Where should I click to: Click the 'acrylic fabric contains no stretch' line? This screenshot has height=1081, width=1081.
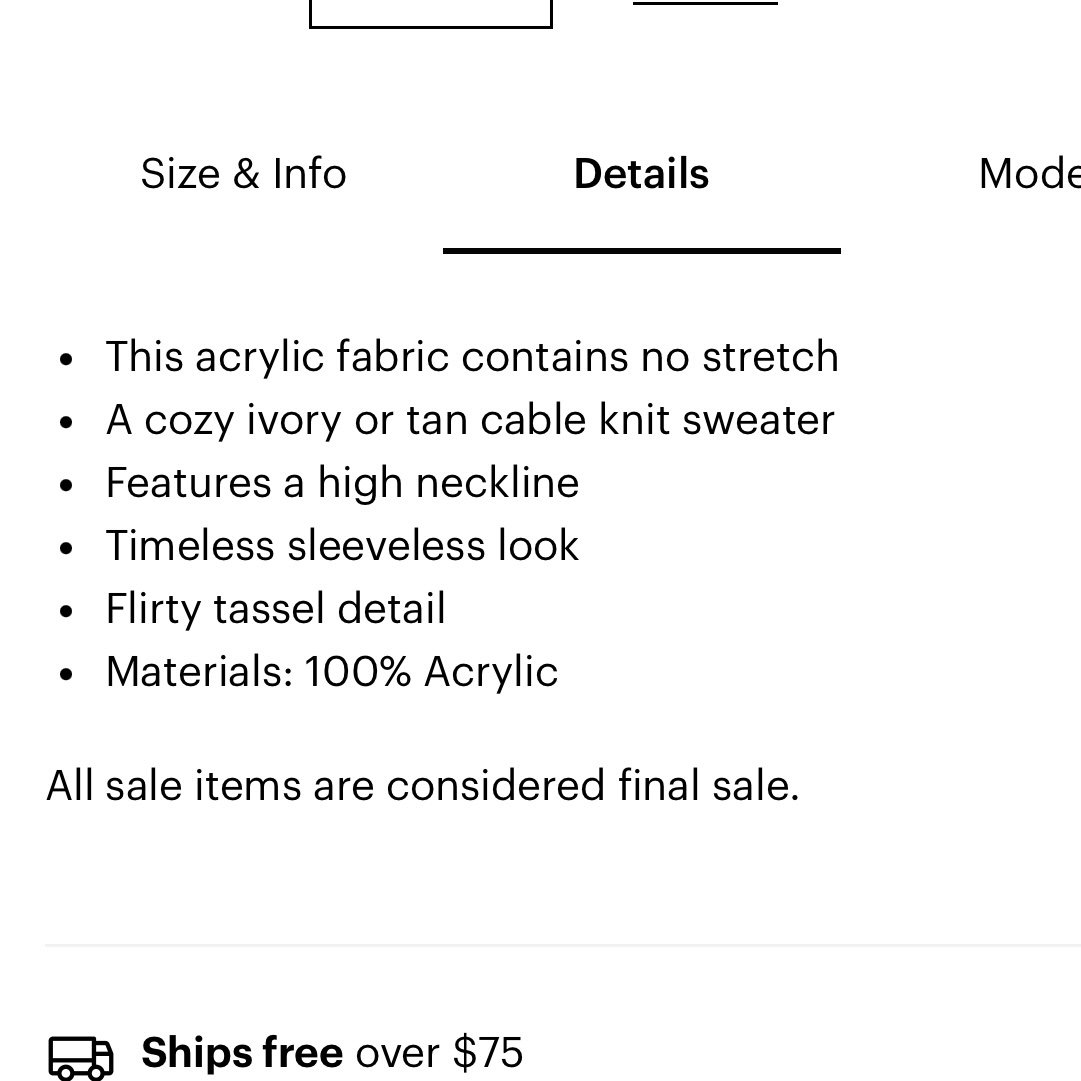pyautogui.click(x=472, y=356)
